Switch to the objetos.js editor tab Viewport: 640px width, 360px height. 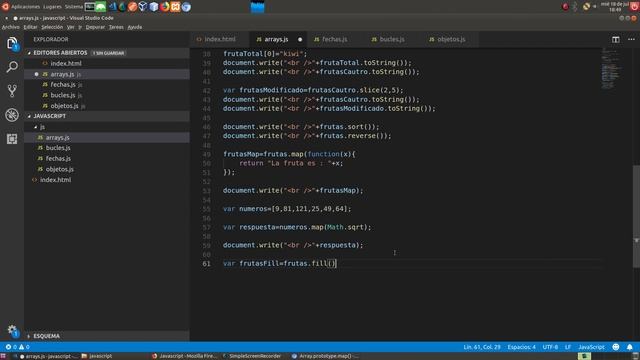click(451, 39)
